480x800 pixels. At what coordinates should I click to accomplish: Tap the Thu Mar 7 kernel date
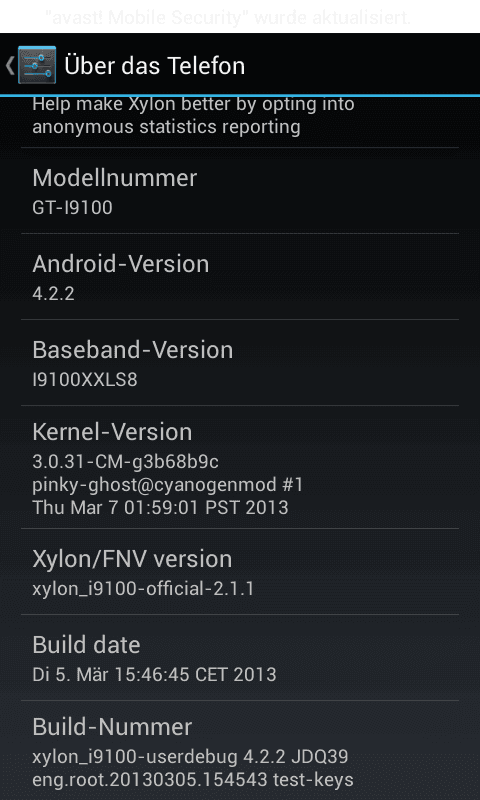160,508
